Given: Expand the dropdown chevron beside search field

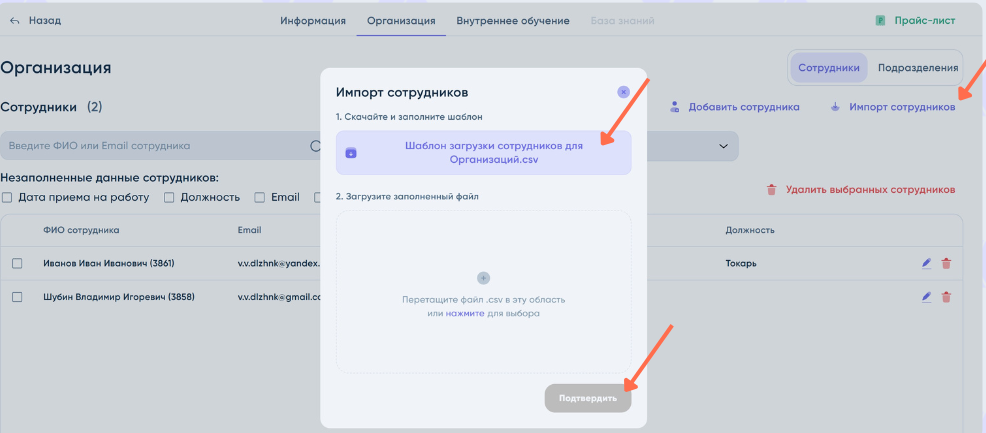Looking at the screenshot, I should [x=723, y=146].
